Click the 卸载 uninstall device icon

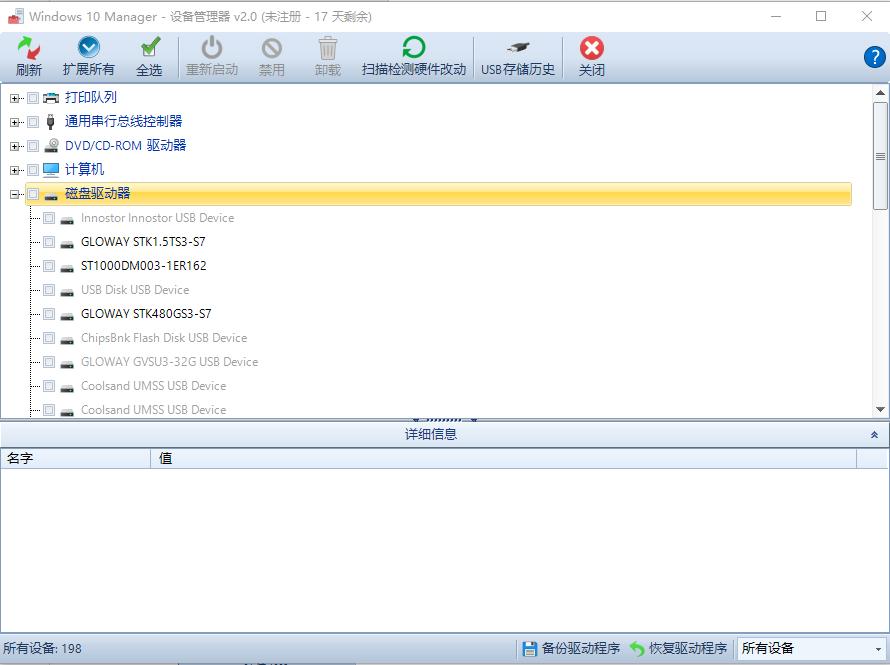coord(326,46)
